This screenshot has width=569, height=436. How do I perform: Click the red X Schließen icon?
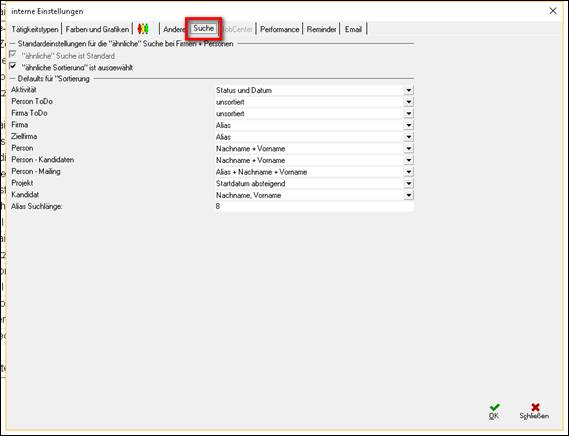[x=535, y=407]
